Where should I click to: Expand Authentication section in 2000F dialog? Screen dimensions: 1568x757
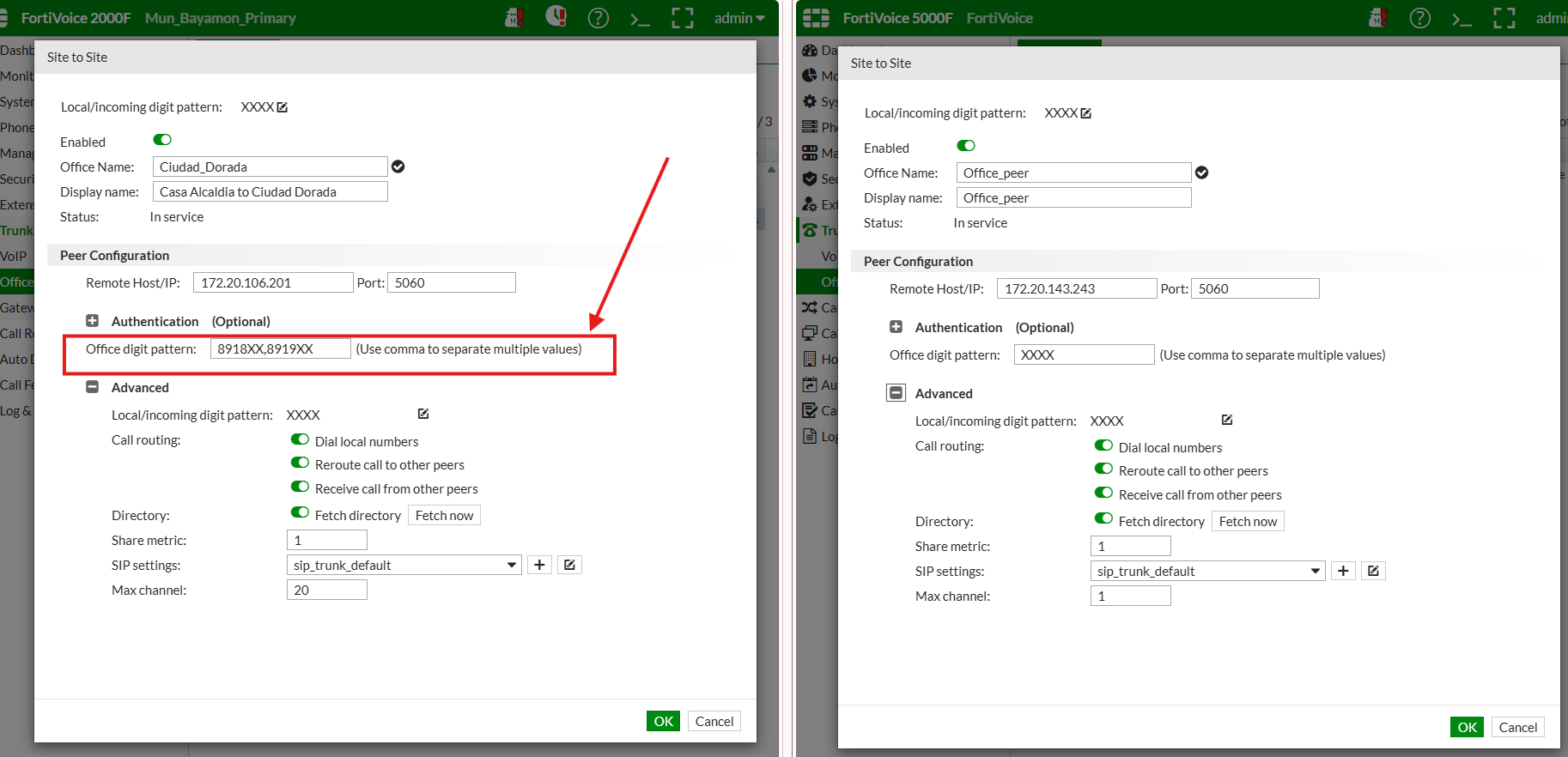(x=92, y=321)
